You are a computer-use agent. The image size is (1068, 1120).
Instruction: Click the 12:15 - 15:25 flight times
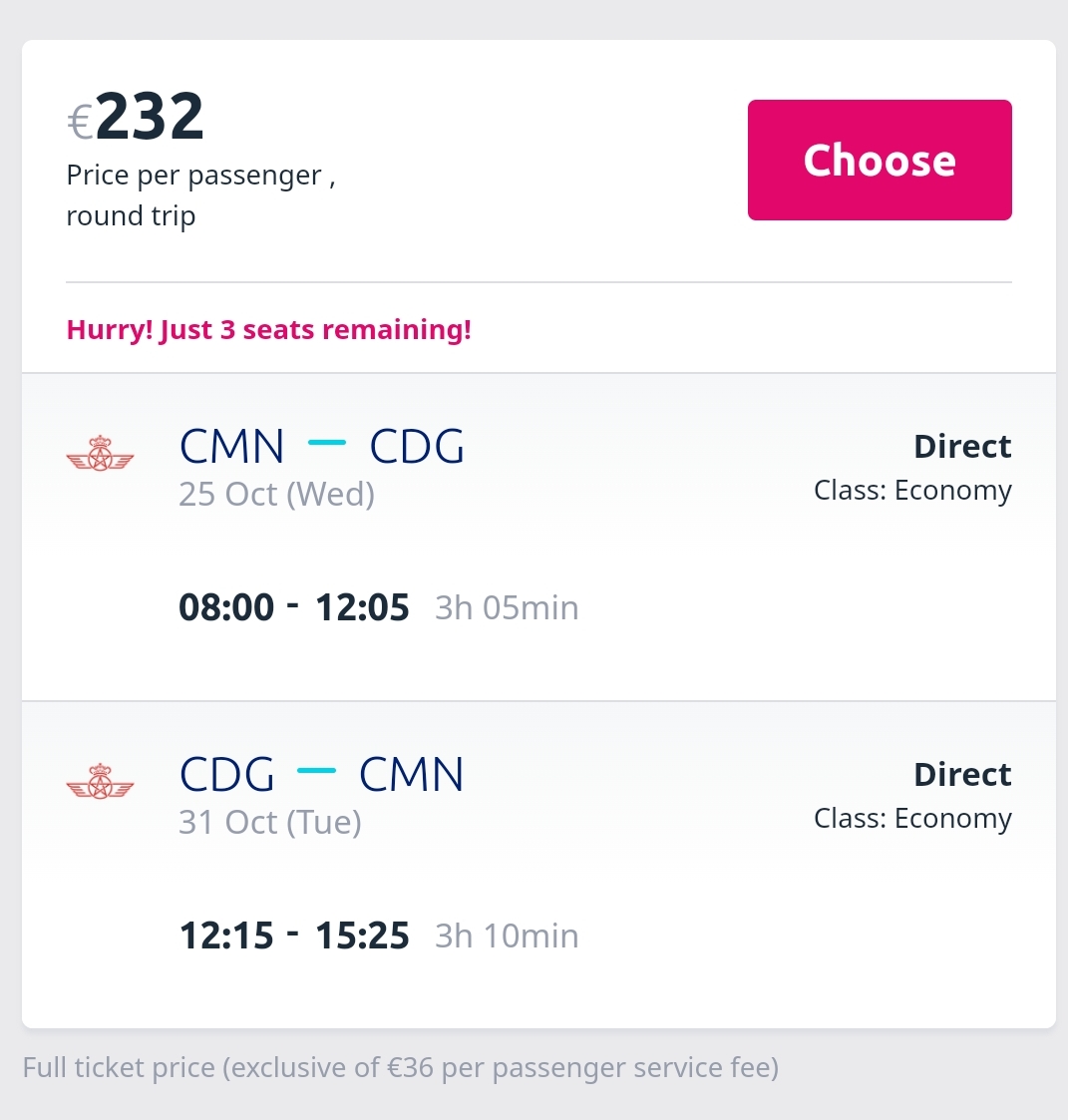tap(293, 935)
